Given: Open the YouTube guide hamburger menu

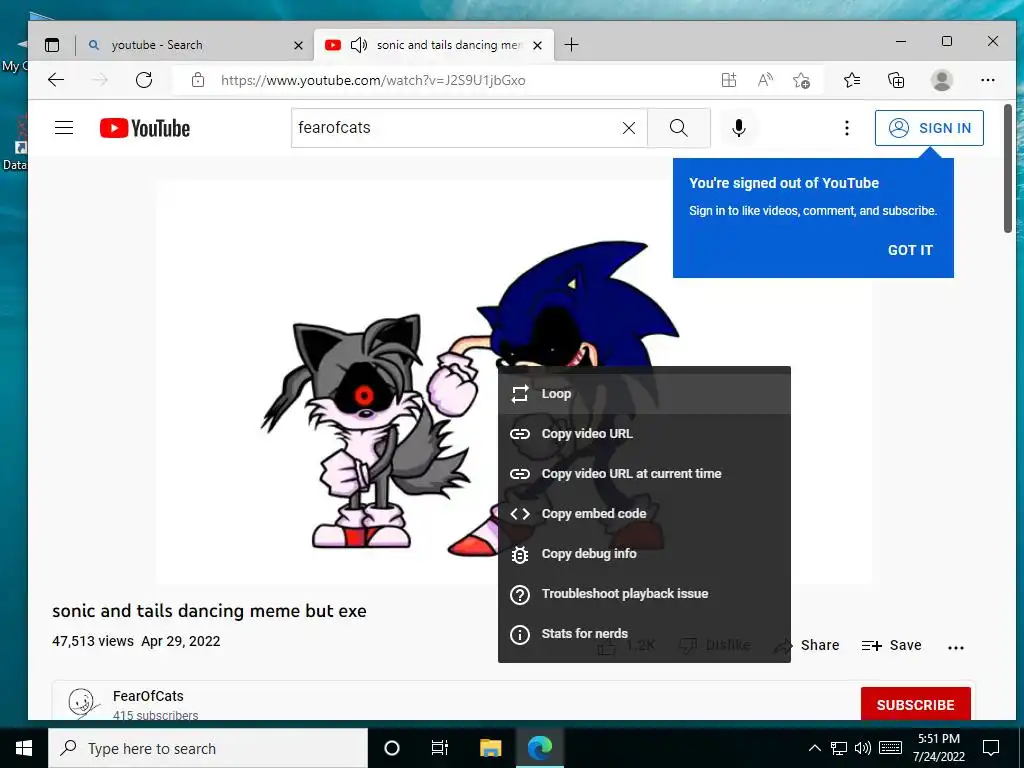Looking at the screenshot, I should (x=64, y=127).
